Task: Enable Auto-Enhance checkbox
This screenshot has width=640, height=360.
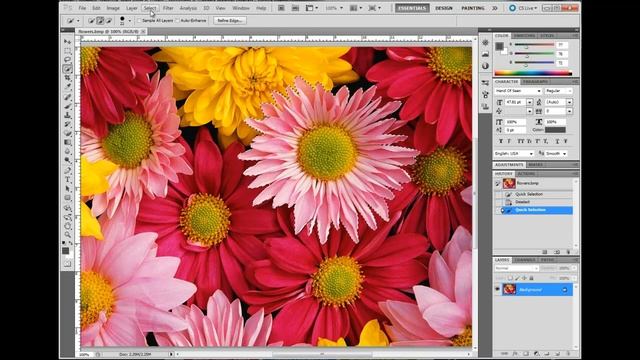Action: [177, 20]
